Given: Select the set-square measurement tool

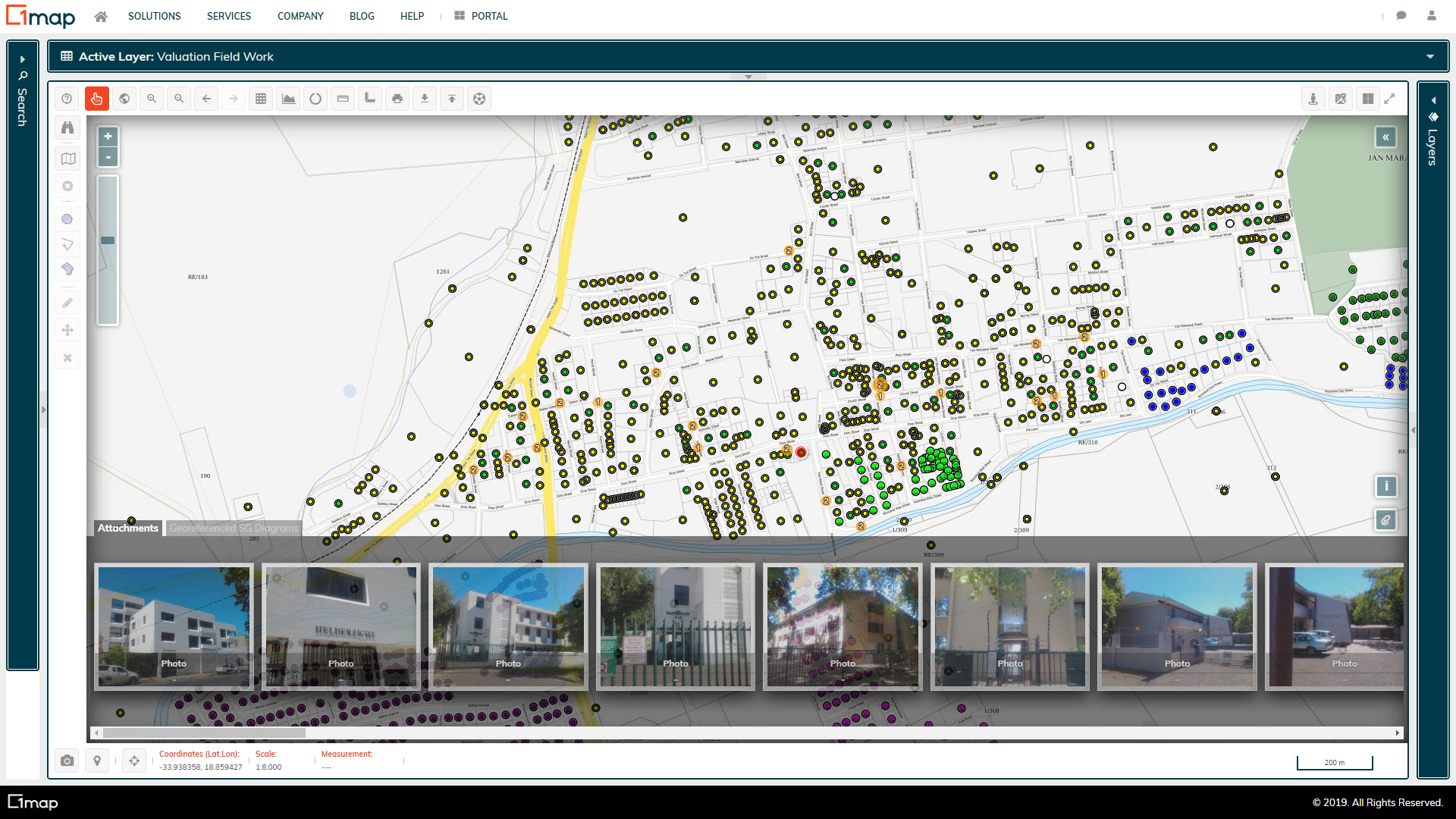Looking at the screenshot, I should pos(370,99).
